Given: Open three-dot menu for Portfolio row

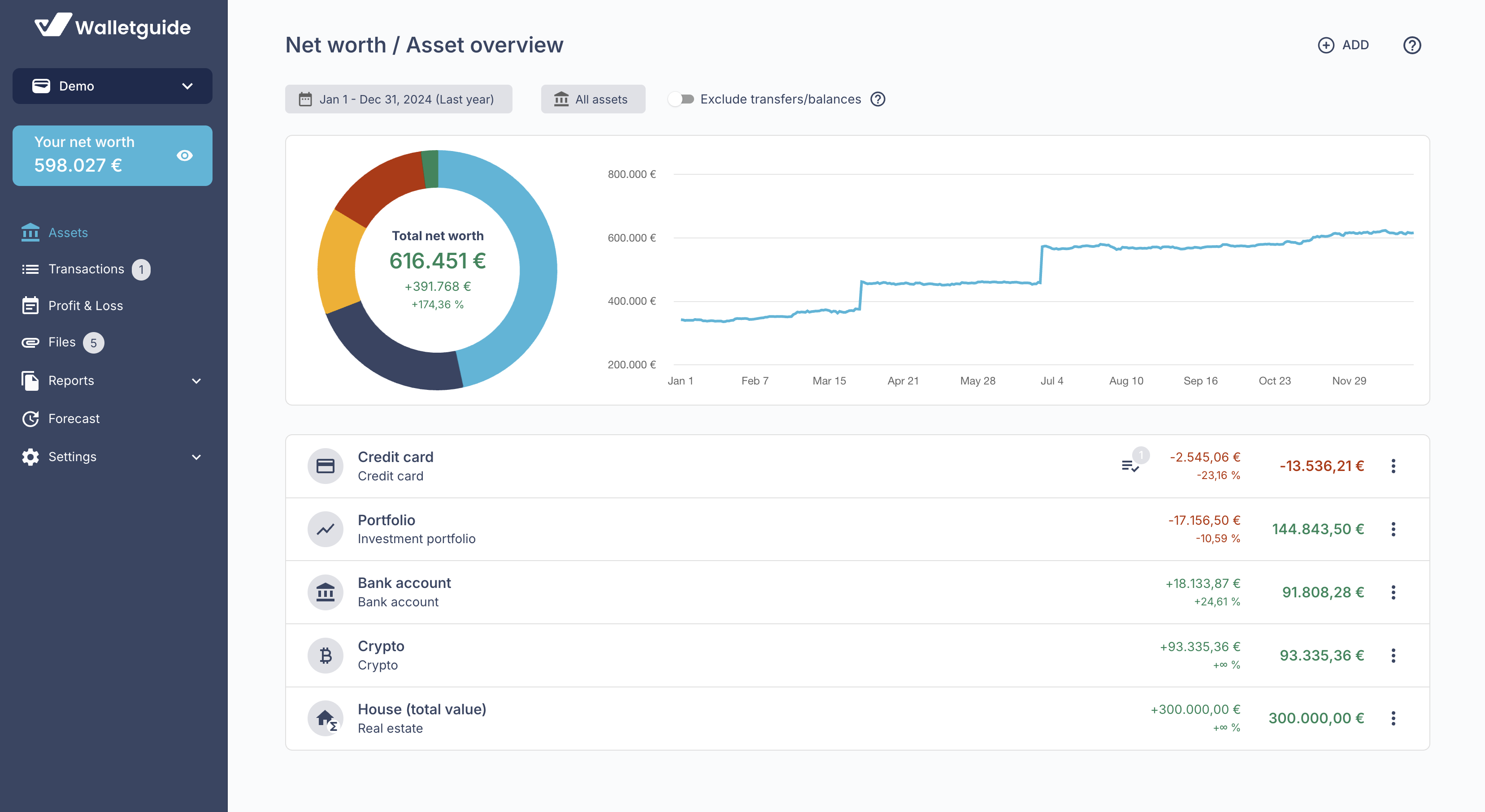Looking at the screenshot, I should tap(1393, 529).
